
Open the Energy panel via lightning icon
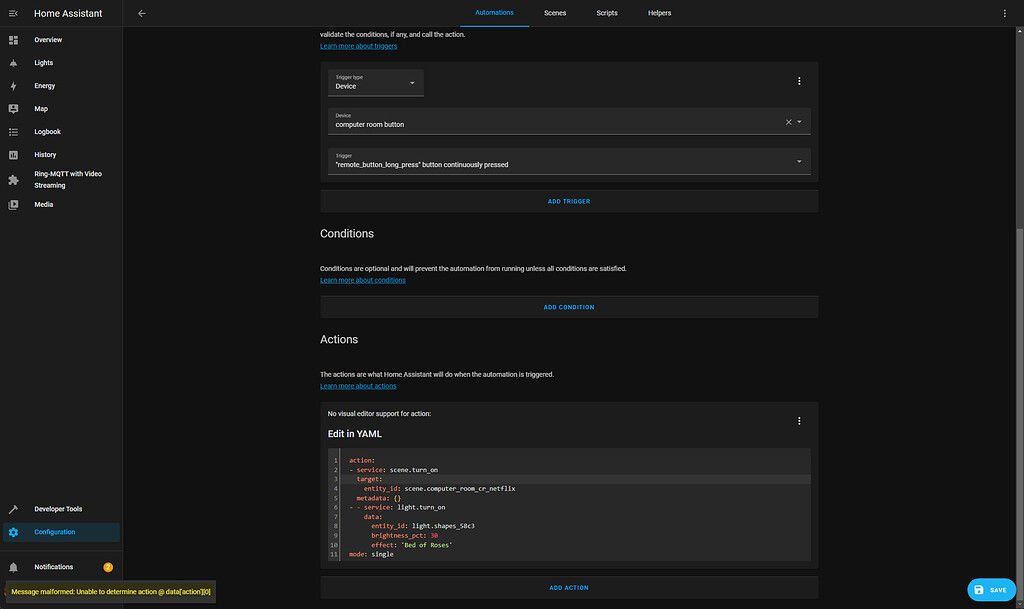point(13,85)
